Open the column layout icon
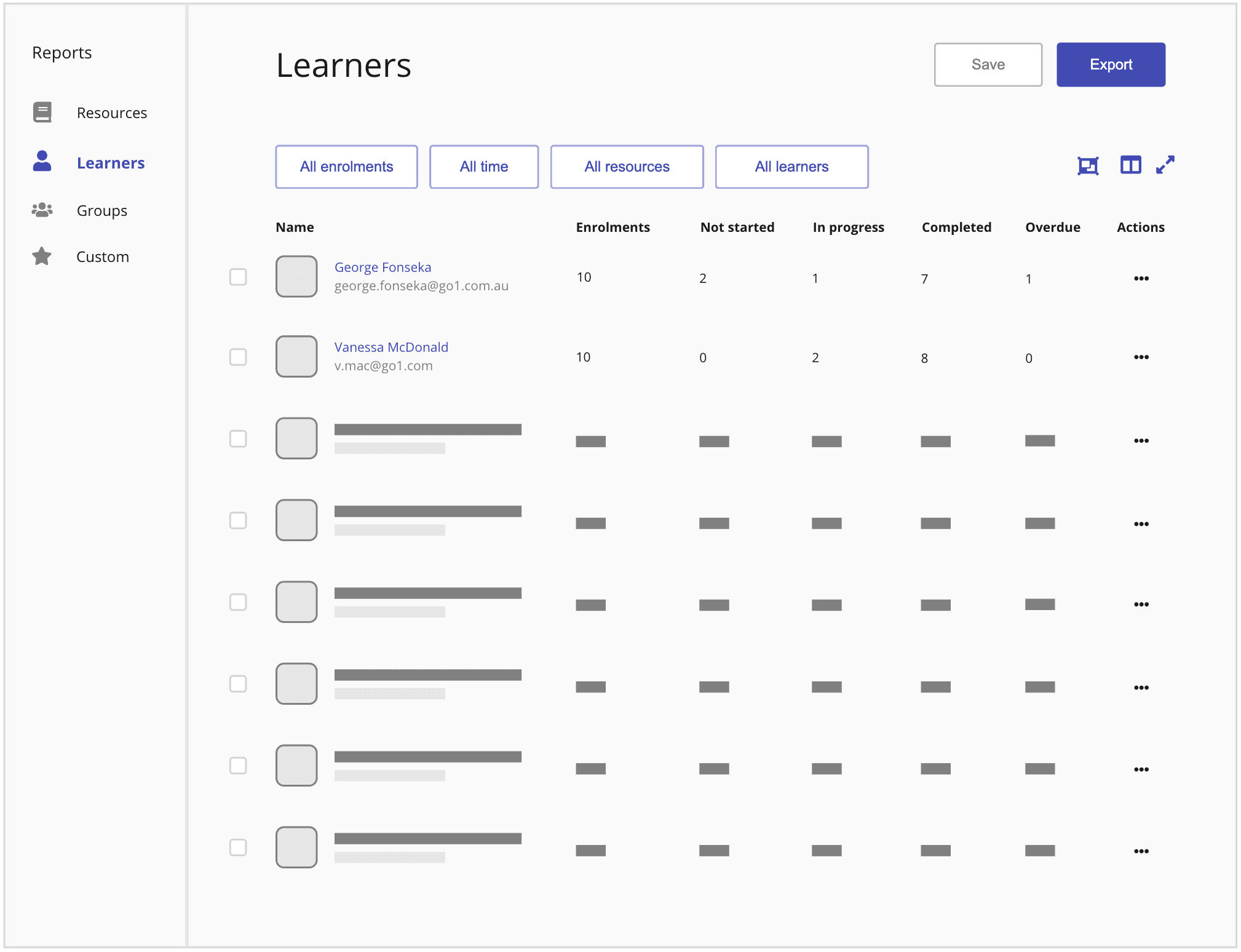 pyautogui.click(x=1130, y=165)
